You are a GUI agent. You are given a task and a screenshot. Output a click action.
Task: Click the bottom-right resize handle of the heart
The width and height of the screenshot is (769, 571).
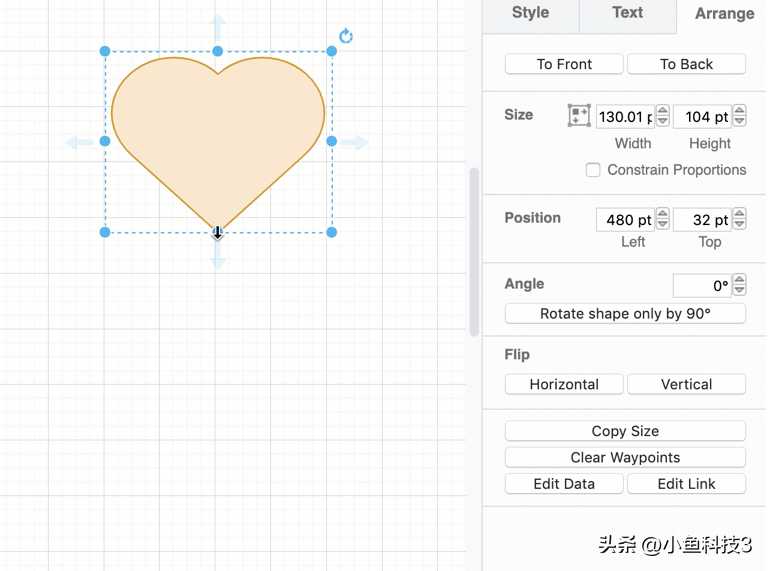tap(332, 232)
